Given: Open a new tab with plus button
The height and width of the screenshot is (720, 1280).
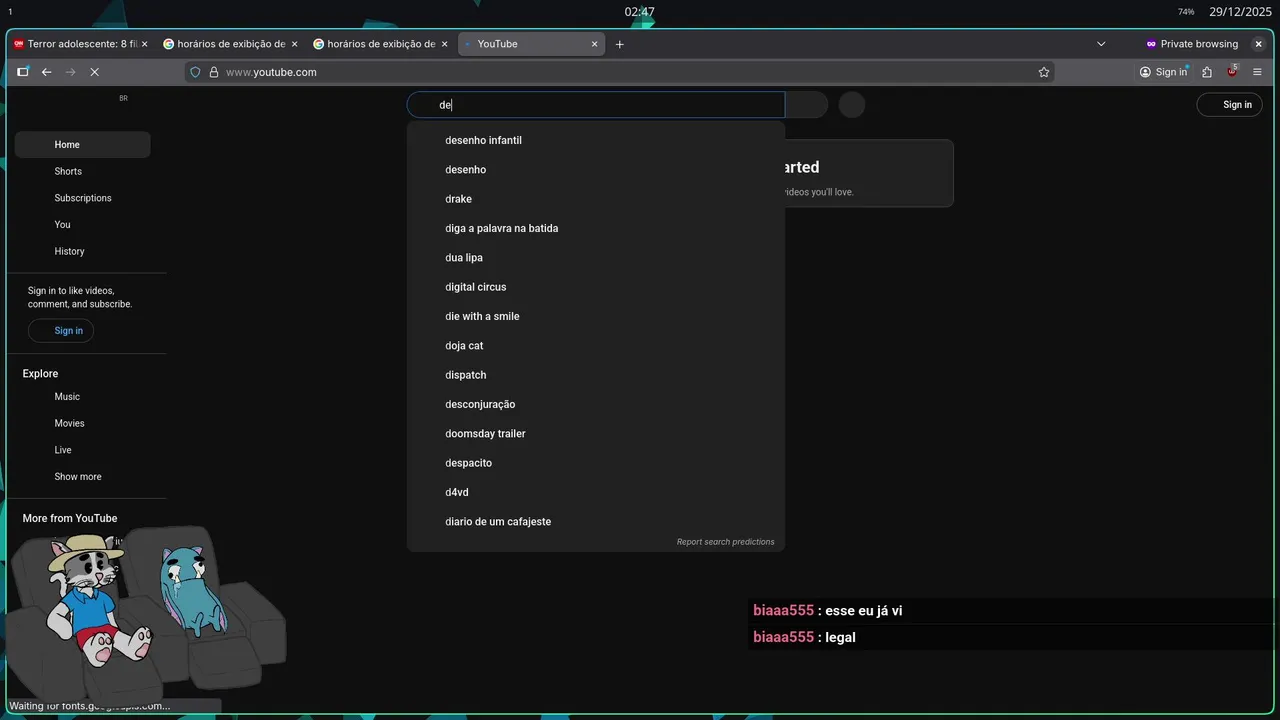Looking at the screenshot, I should coord(620,44).
